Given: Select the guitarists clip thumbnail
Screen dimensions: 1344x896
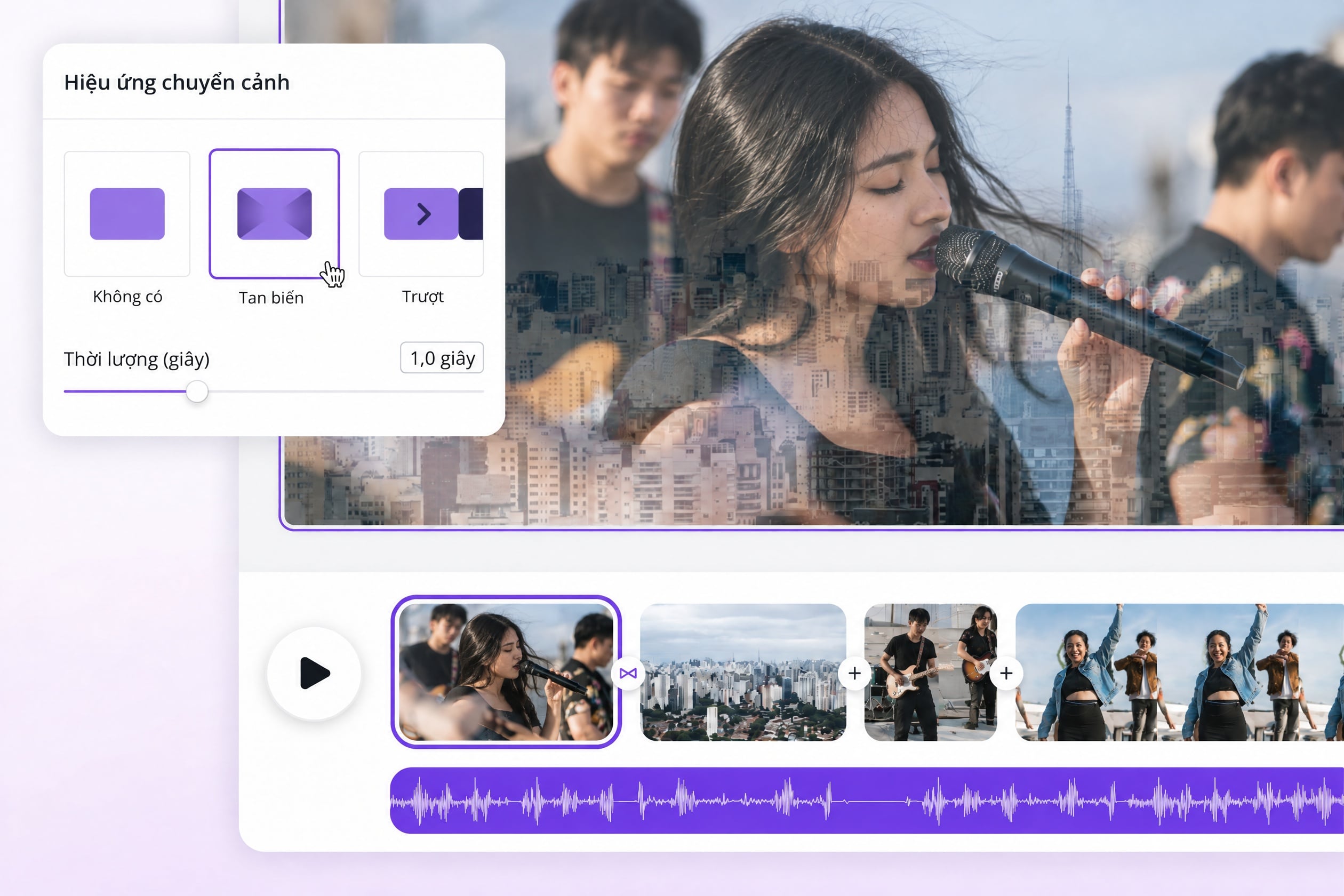Looking at the screenshot, I should 931,673.
